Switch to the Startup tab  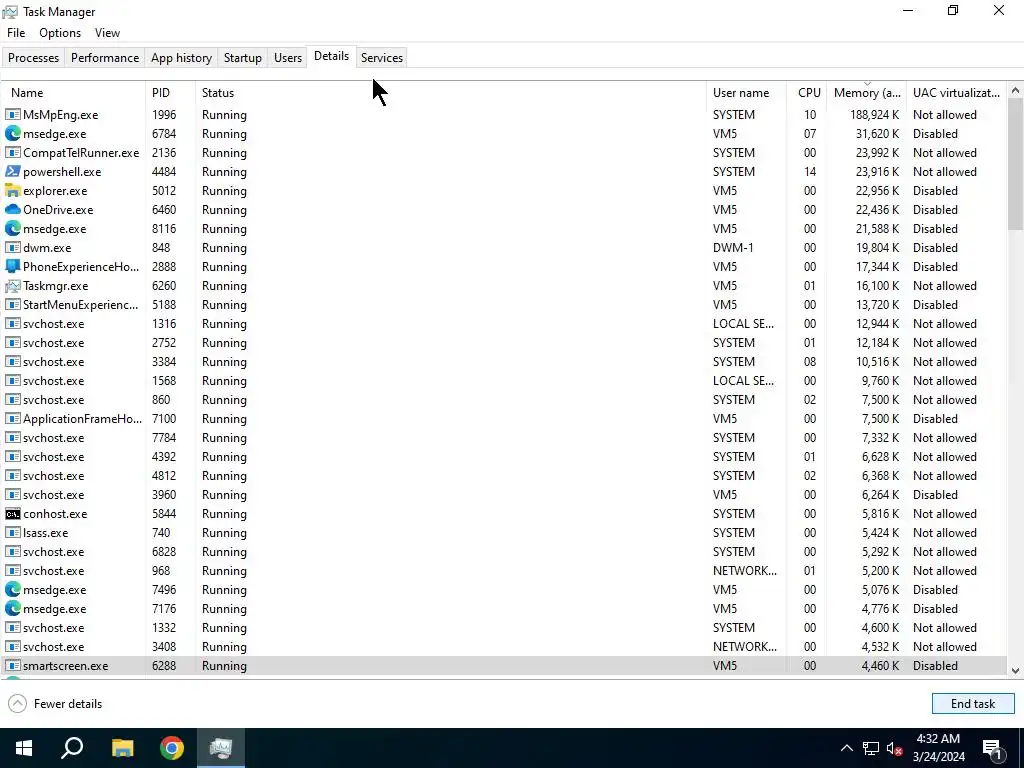pyautogui.click(x=242, y=57)
